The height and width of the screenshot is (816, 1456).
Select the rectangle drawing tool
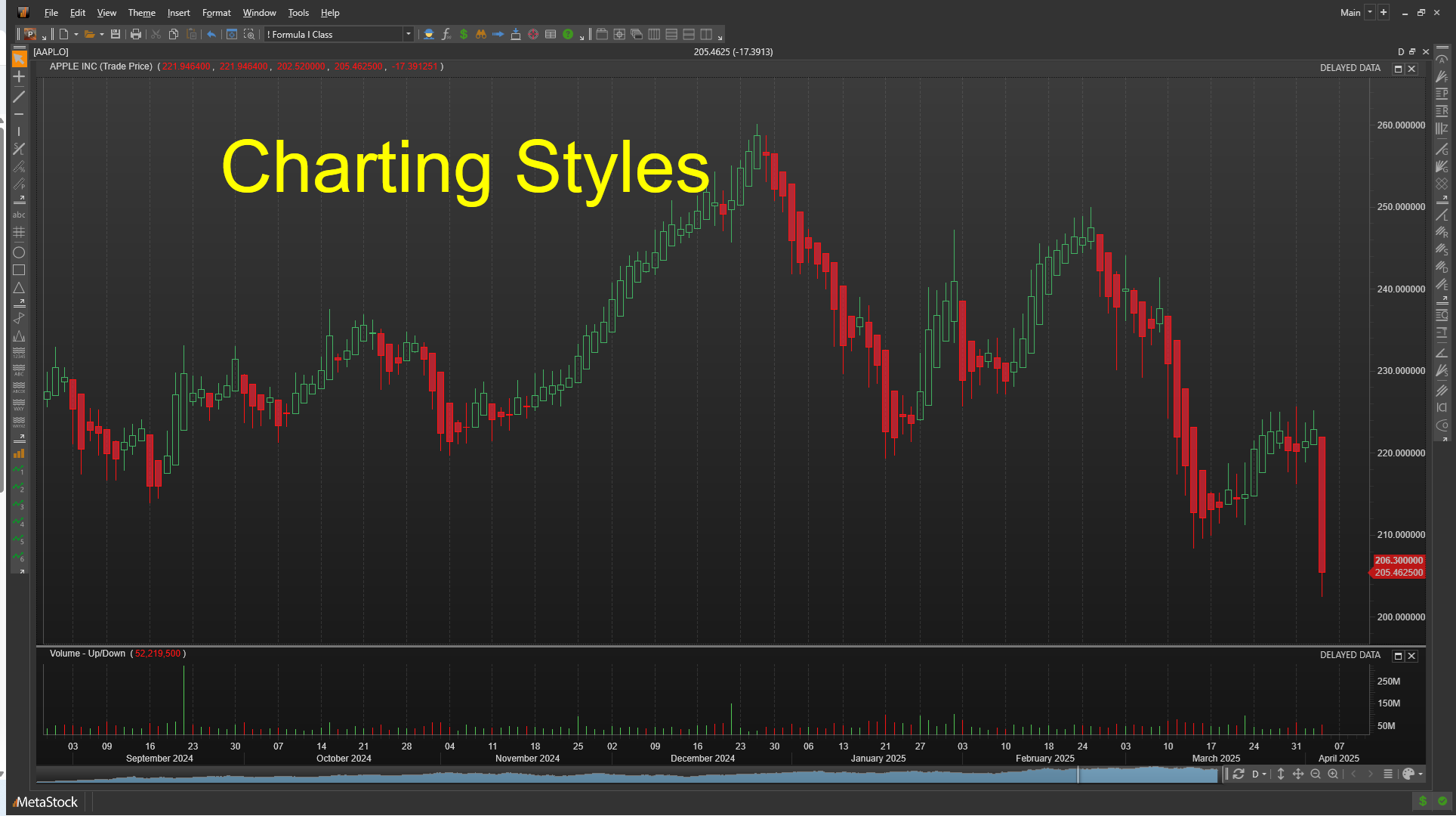pos(20,270)
